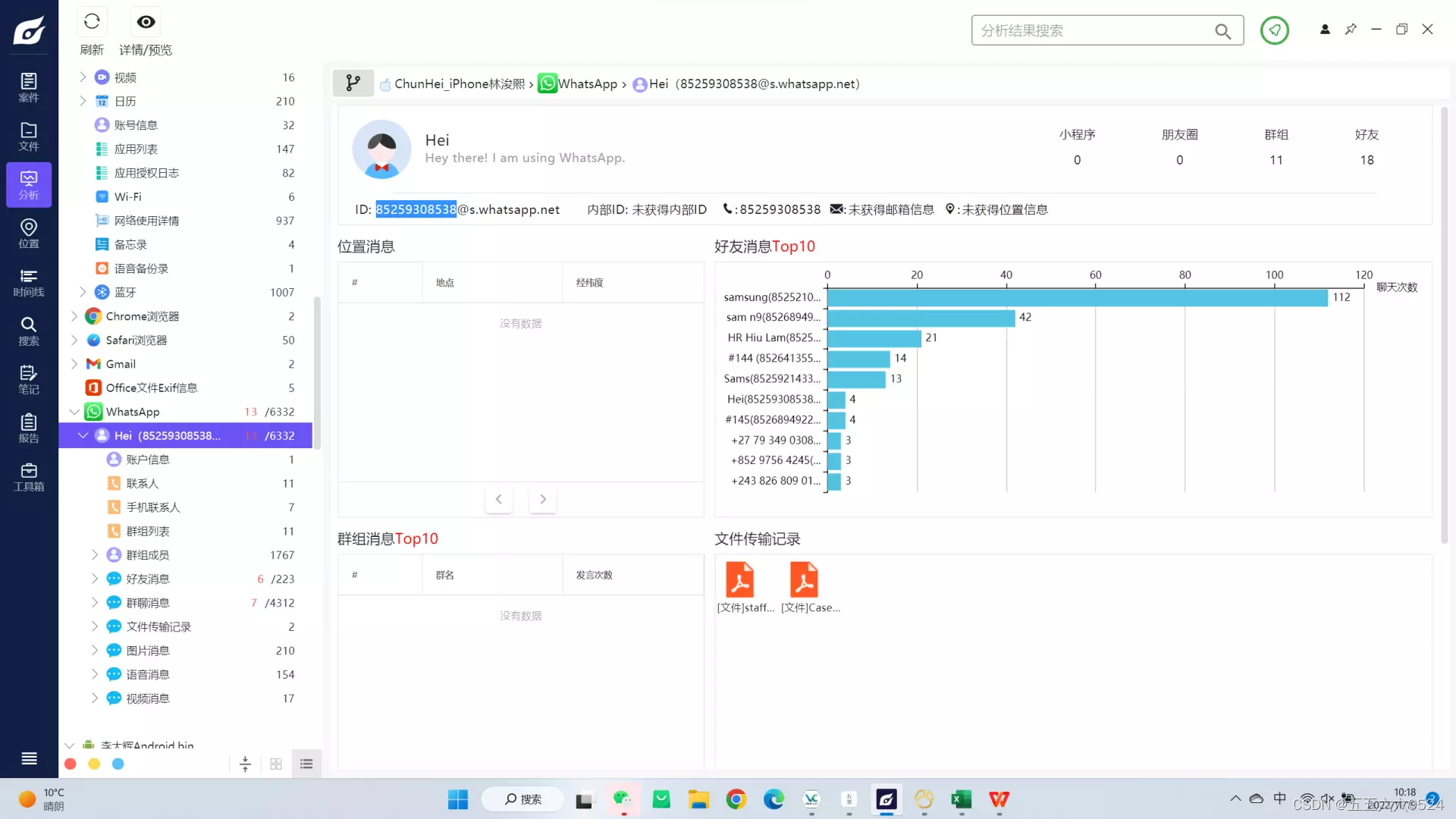Click the refresh (刷新) icon

coord(92,22)
